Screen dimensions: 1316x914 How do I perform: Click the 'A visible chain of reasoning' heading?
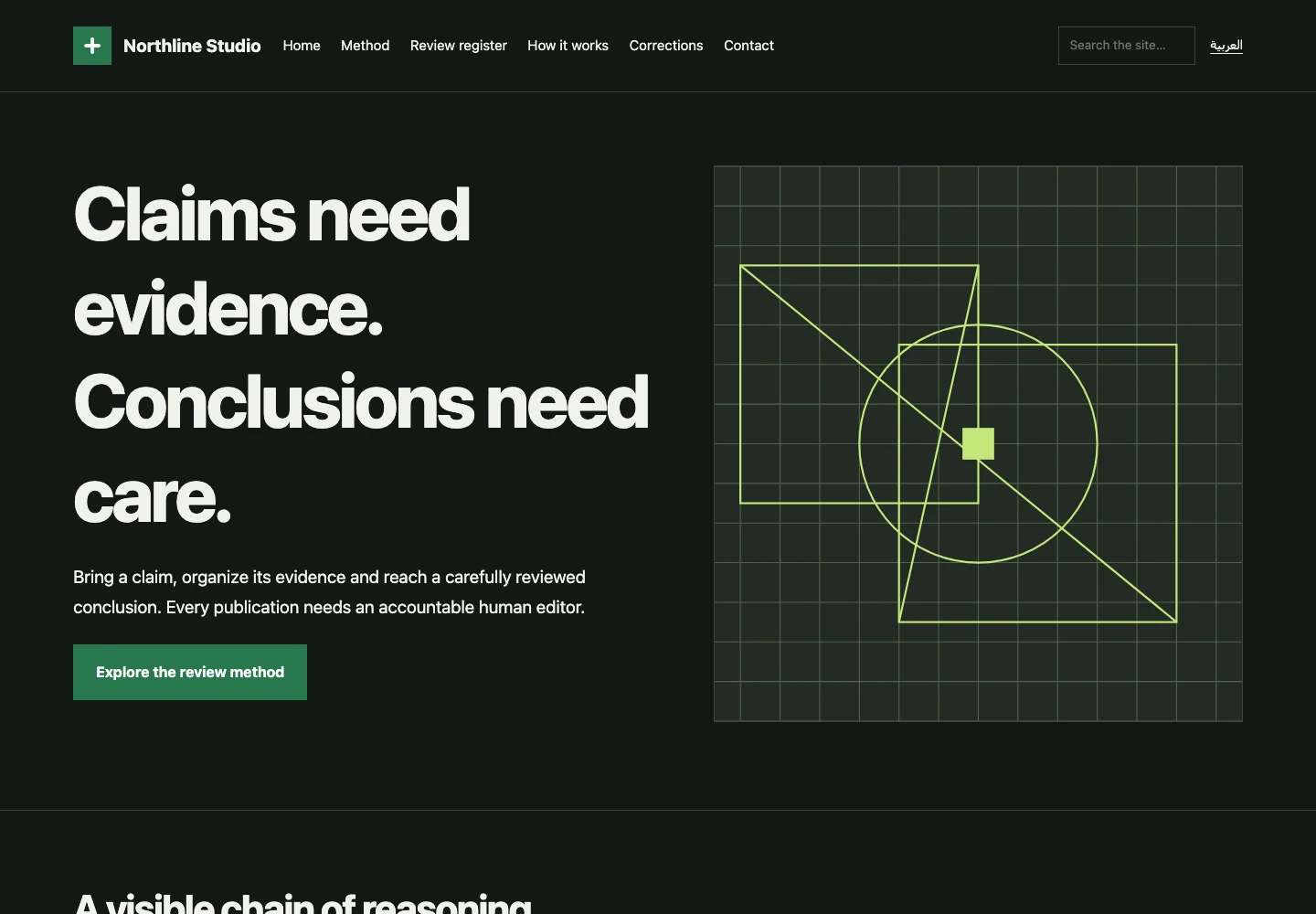click(x=302, y=903)
